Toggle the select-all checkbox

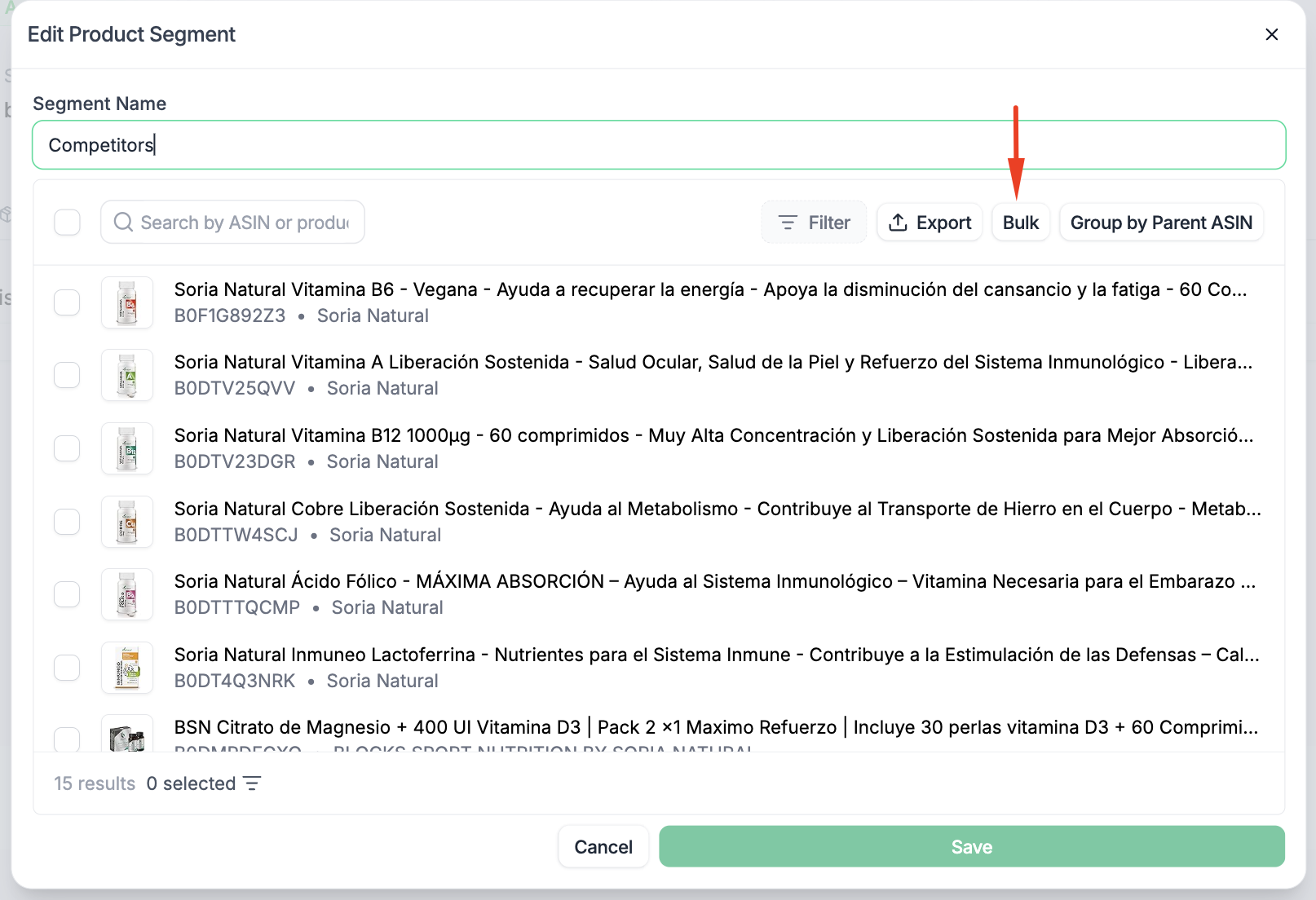pyautogui.click(x=67, y=223)
